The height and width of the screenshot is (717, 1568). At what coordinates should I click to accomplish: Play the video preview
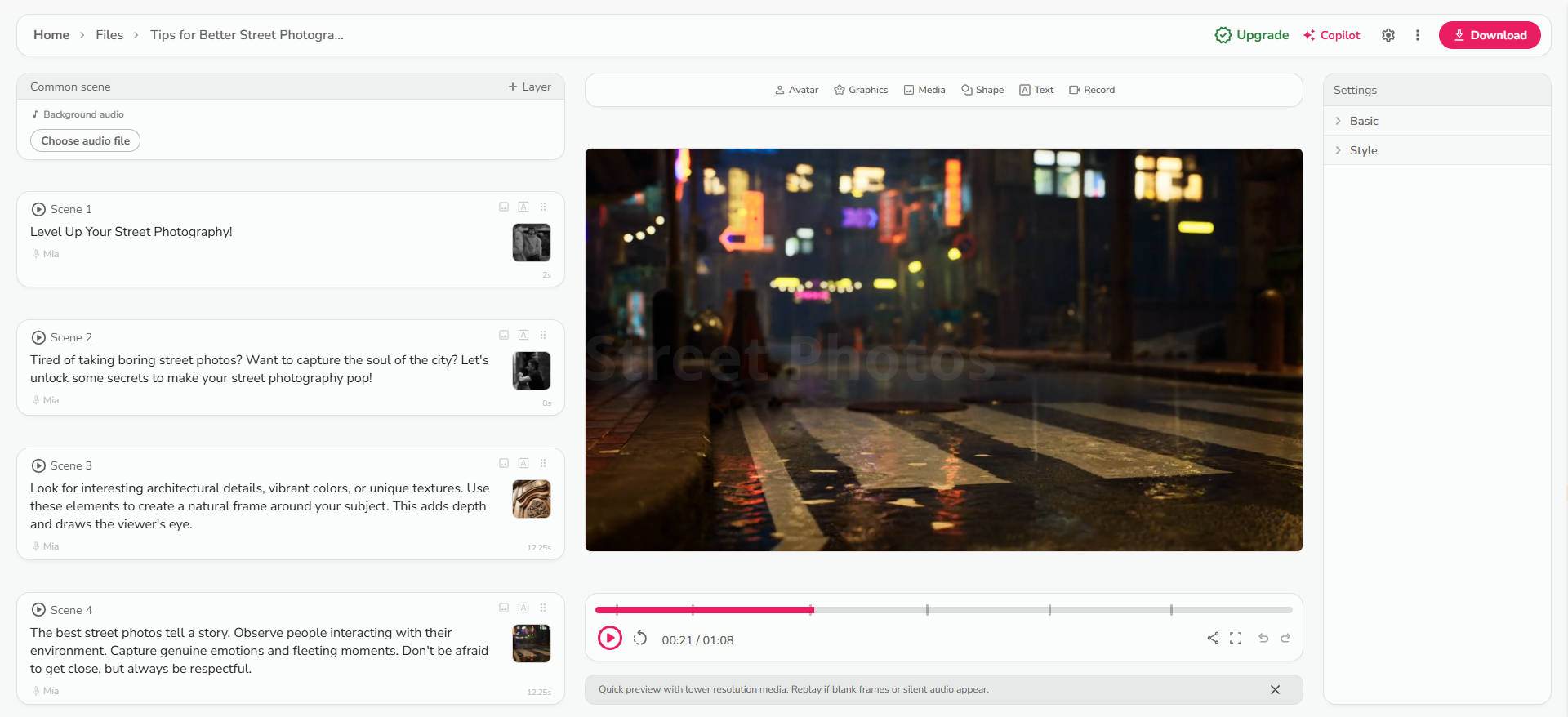click(x=609, y=638)
